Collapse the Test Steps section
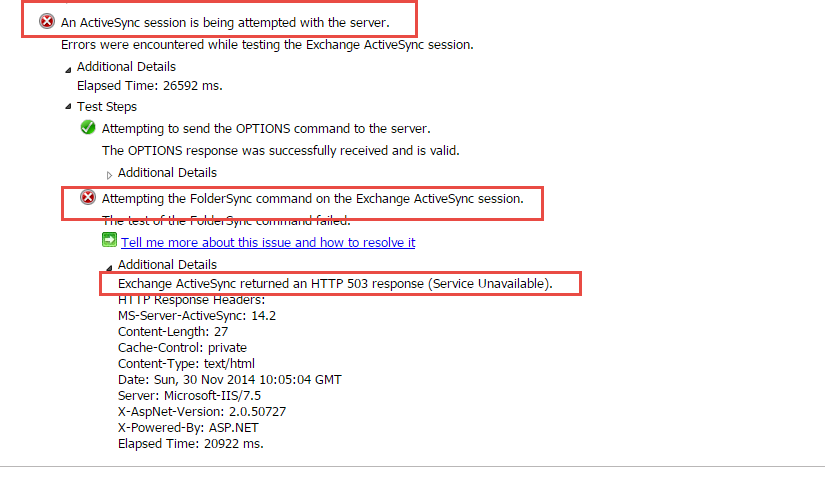Image resolution: width=825 pixels, height=480 pixels. coord(68,106)
